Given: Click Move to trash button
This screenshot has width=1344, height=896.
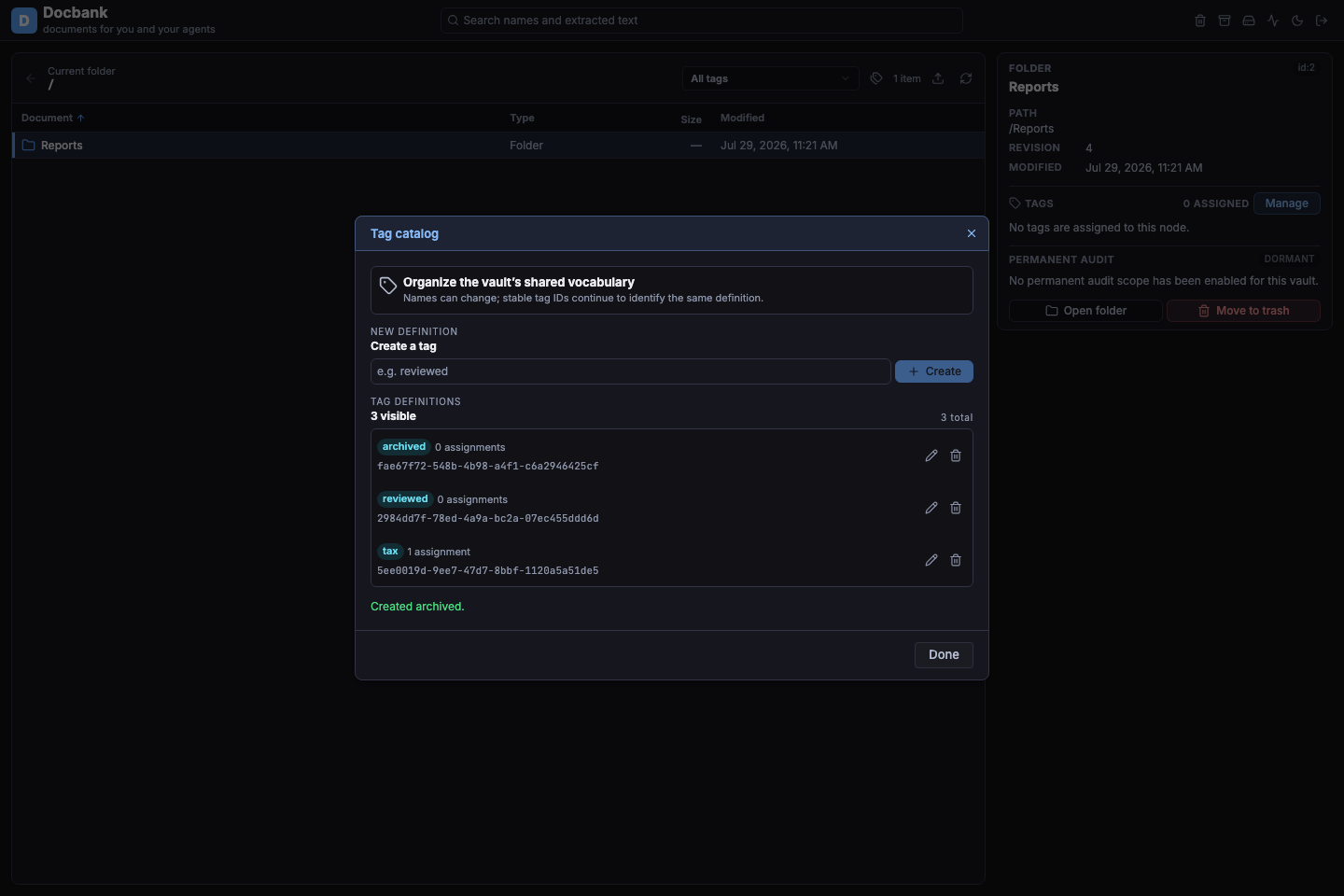Looking at the screenshot, I should (1243, 311).
